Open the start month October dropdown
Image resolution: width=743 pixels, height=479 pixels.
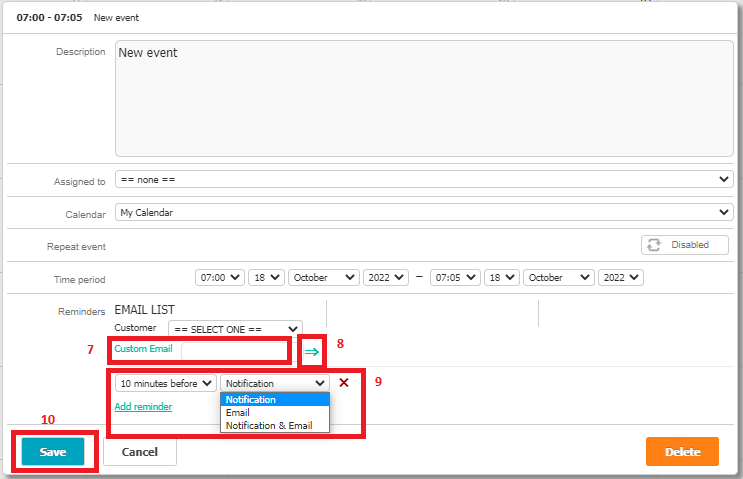click(x=323, y=278)
